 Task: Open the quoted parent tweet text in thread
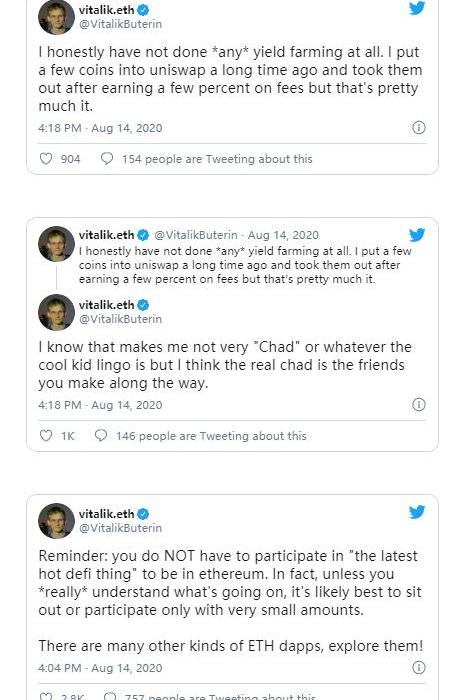(x=245, y=265)
